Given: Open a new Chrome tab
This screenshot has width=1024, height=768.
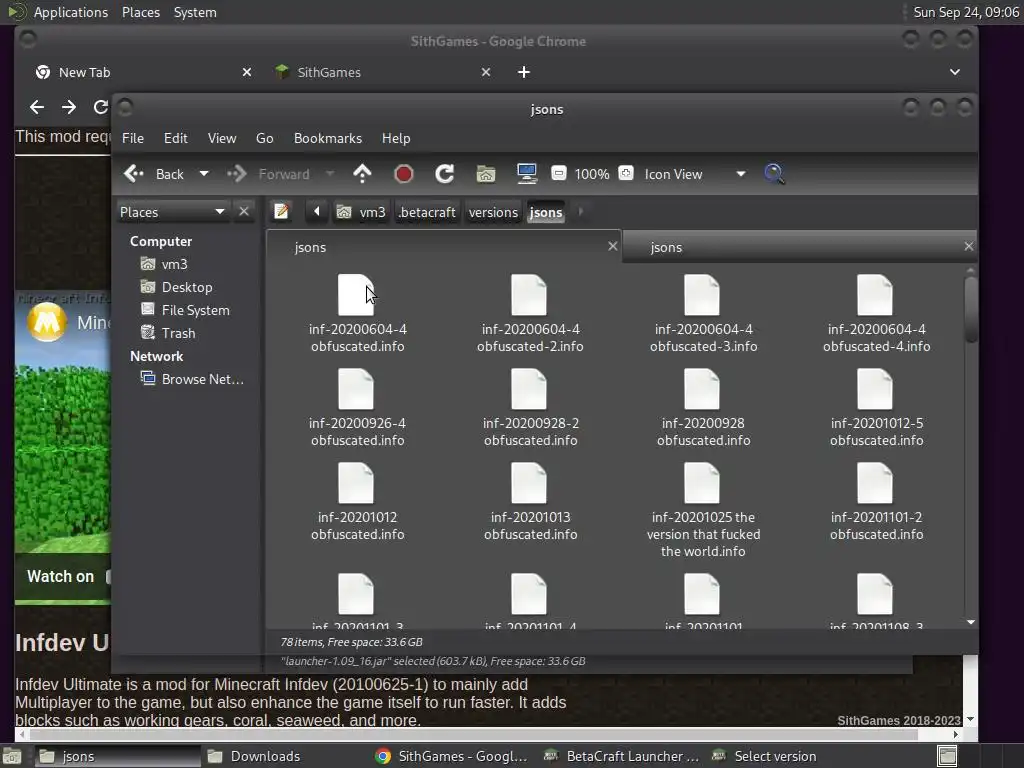Looking at the screenshot, I should pos(524,72).
